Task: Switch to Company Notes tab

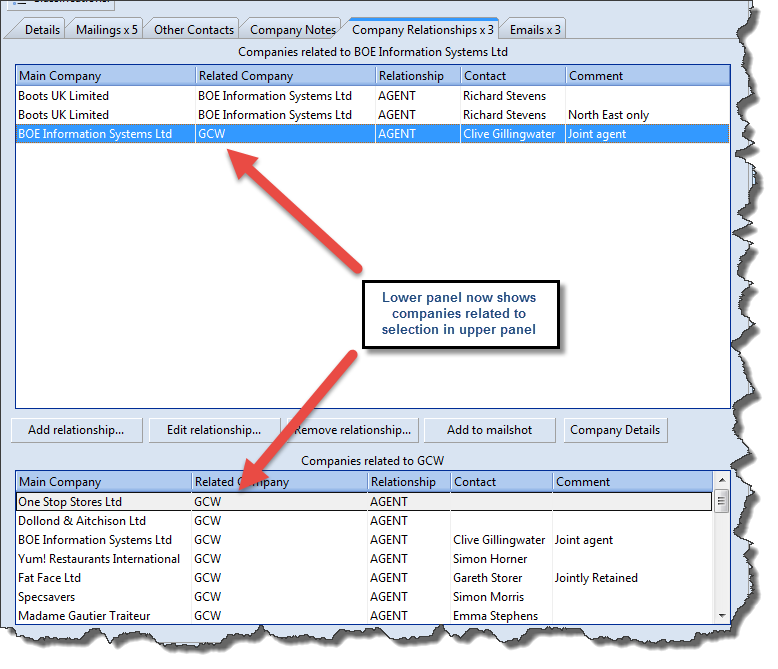Action: (293, 30)
